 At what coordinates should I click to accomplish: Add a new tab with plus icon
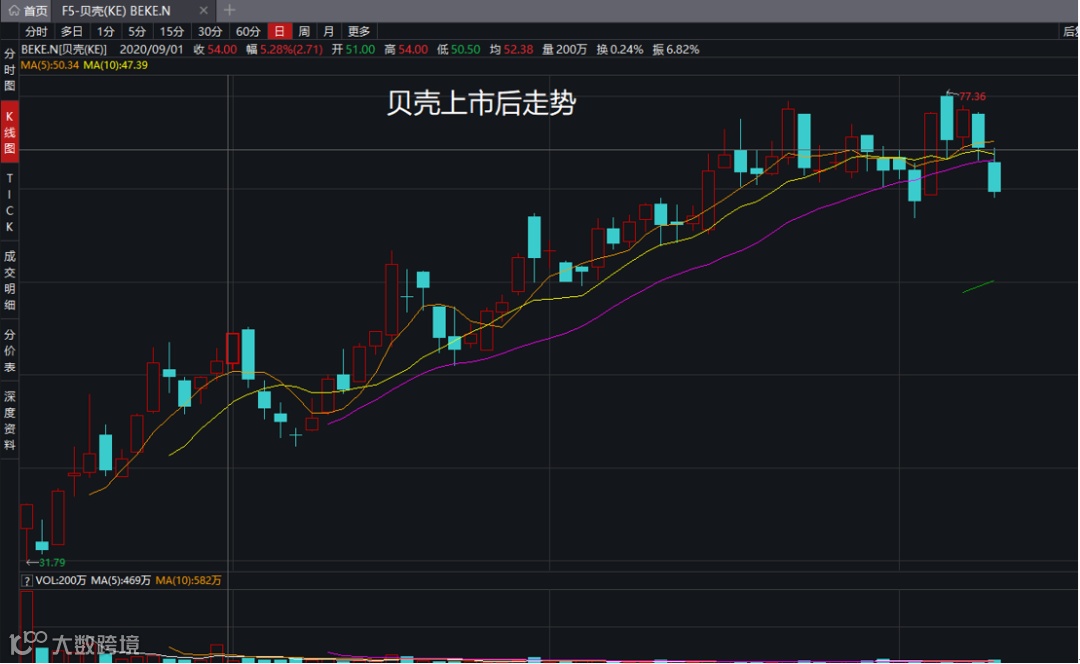pyautogui.click(x=229, y=10)
